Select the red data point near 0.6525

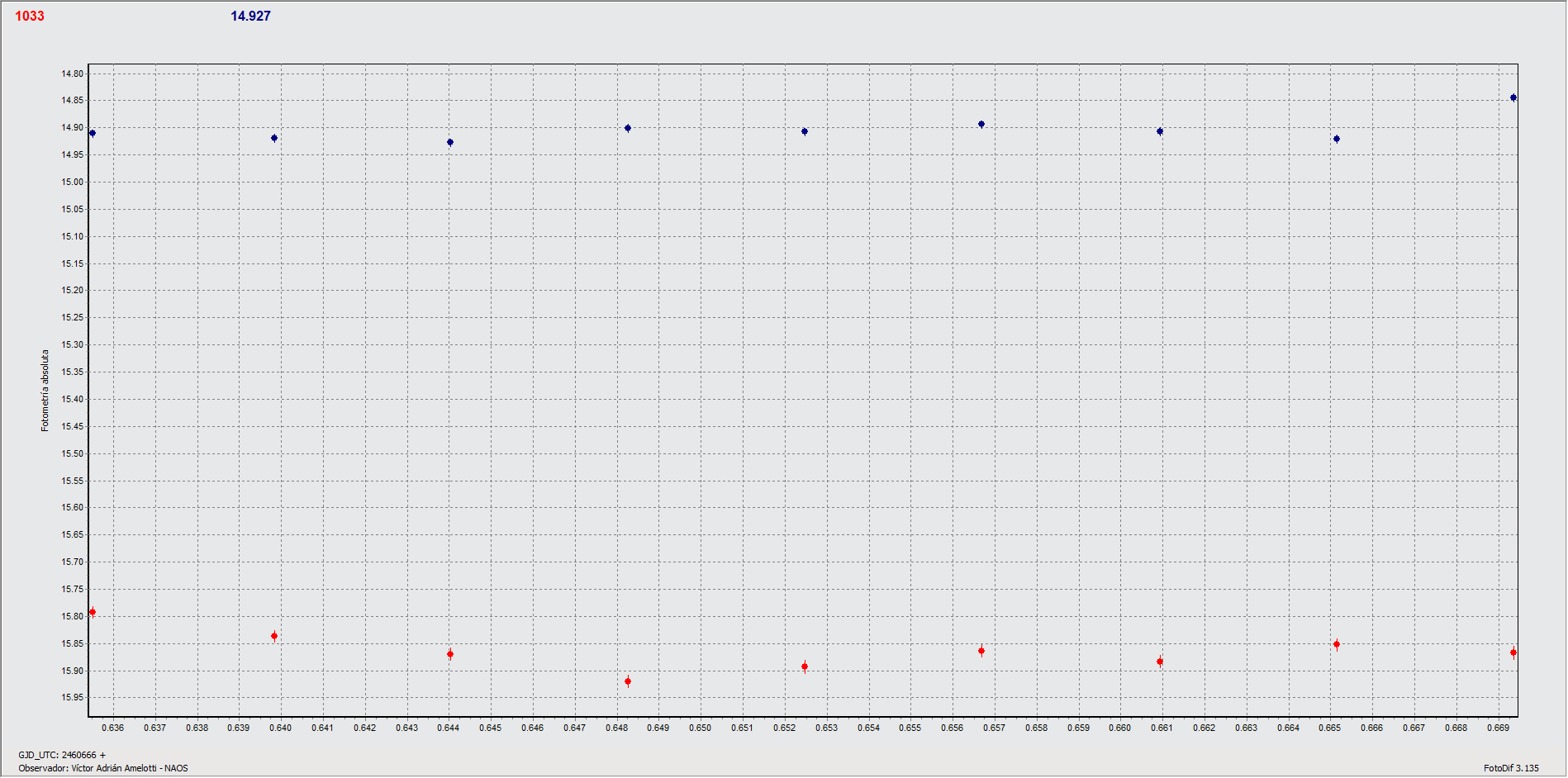coord(805,667)
